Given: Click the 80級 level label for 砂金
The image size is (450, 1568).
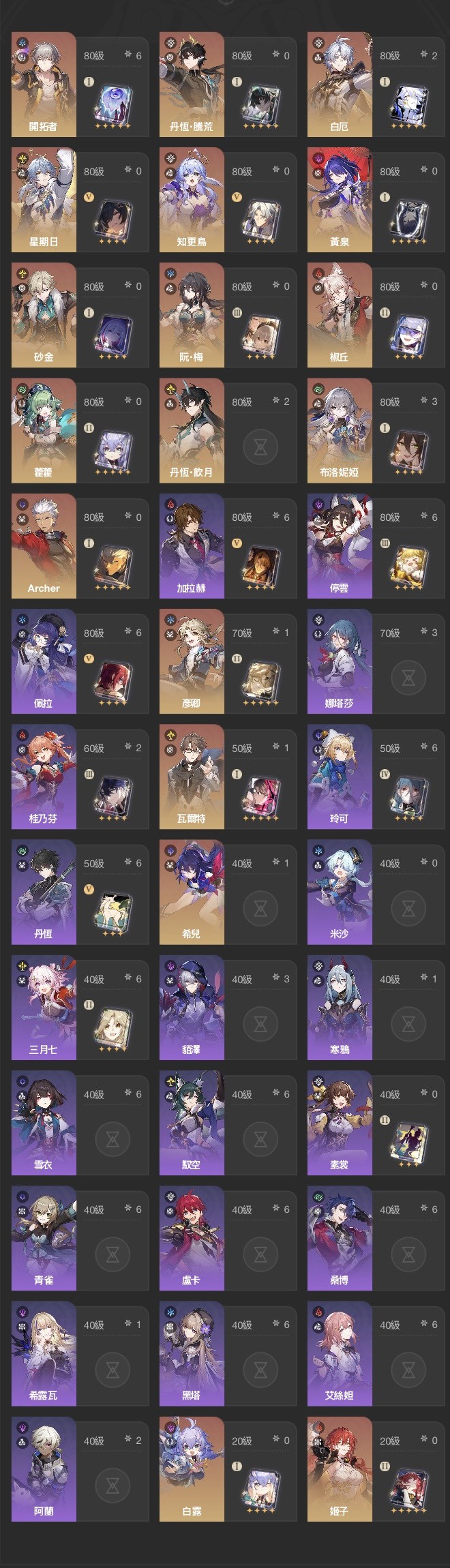Looking at the screenshot, I should pyautogui.click(x=94, y=286).
